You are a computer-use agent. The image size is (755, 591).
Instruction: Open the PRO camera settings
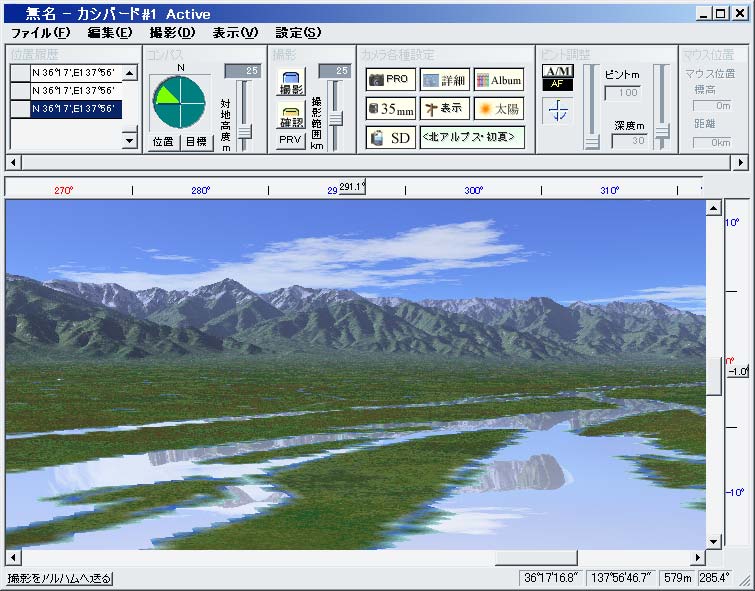[x=390, y=79]
